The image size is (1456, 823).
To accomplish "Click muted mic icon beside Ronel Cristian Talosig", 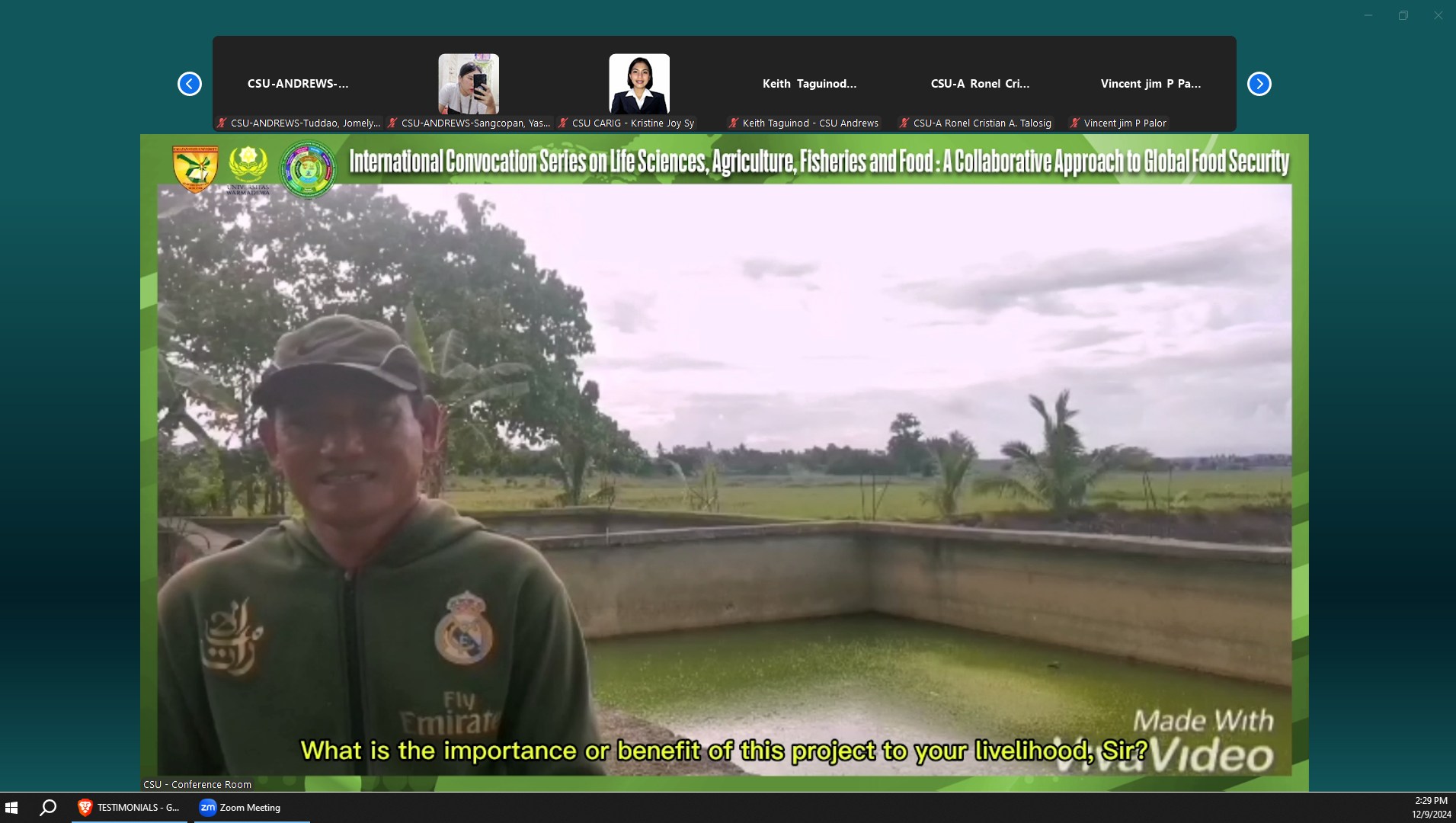I will pos(904,123).
